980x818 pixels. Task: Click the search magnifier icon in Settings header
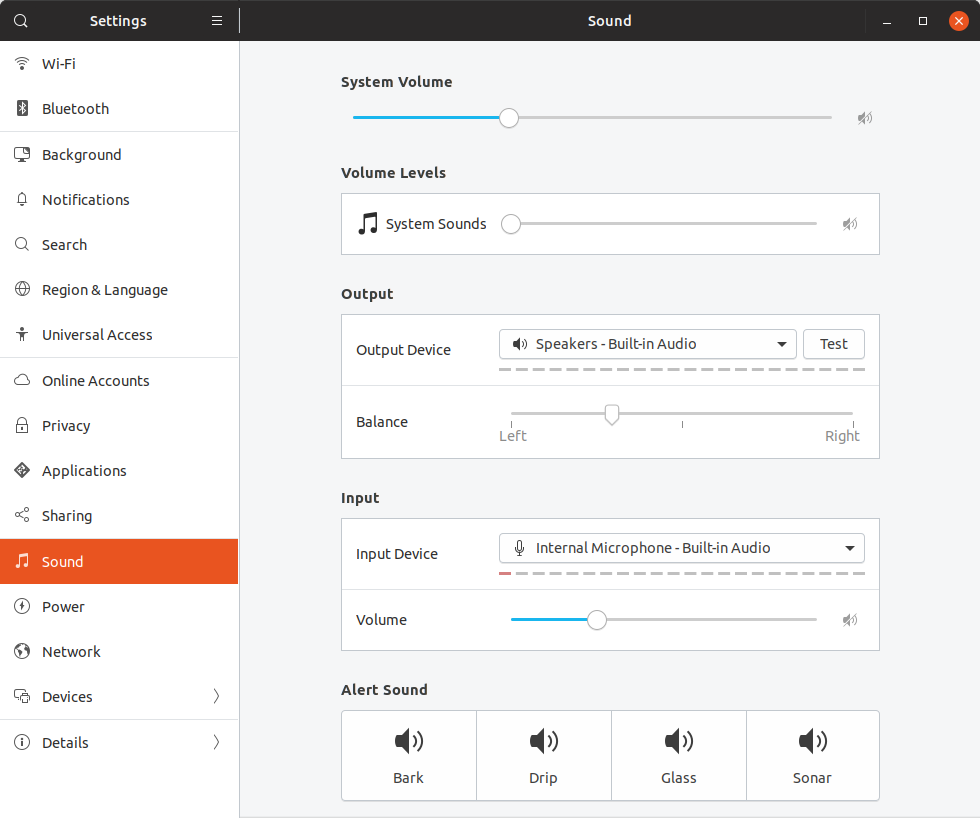point(21,21)
